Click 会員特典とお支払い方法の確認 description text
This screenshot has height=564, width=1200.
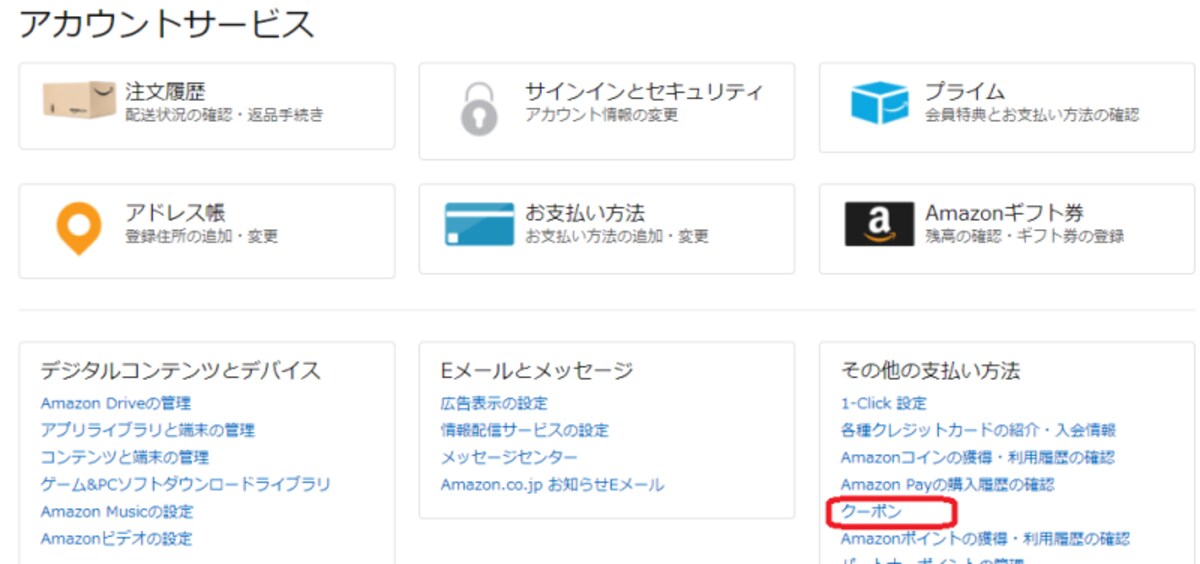(1032, 116)
